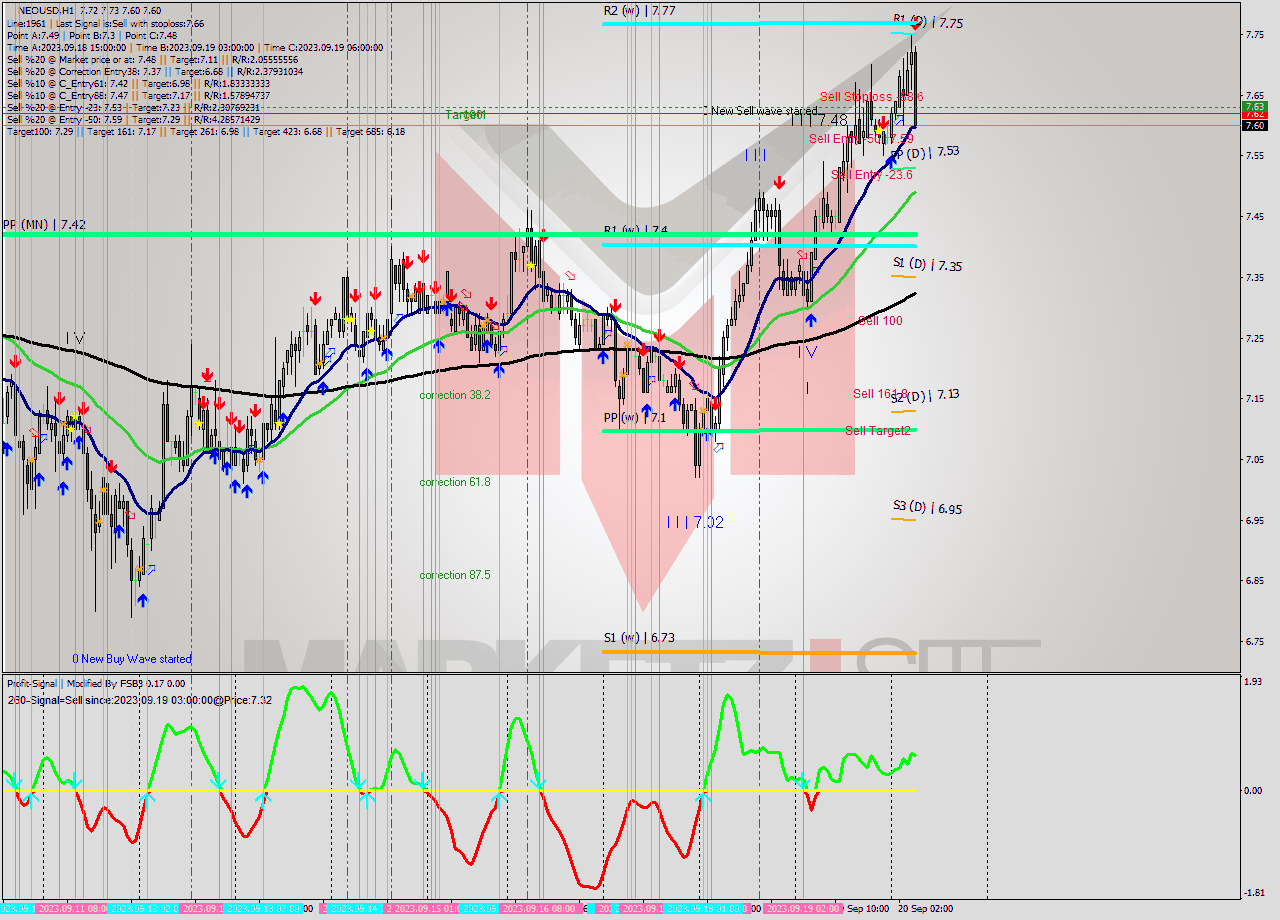Select the '2023.09.19 02:00' time axis marker
1280x920 pixels.
tap(803, 909)
